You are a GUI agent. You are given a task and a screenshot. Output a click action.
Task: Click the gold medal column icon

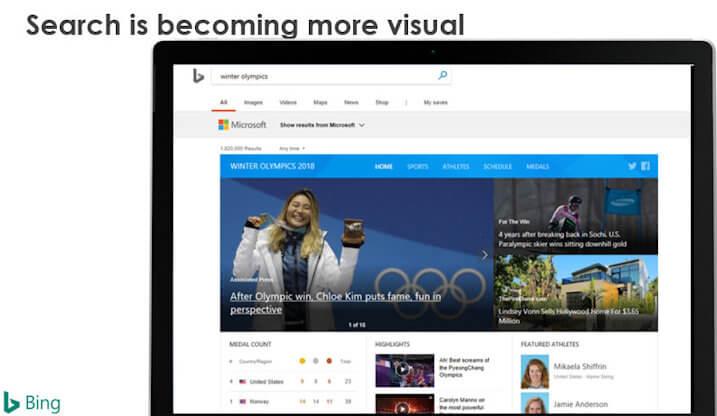click(x=302, y=361)
